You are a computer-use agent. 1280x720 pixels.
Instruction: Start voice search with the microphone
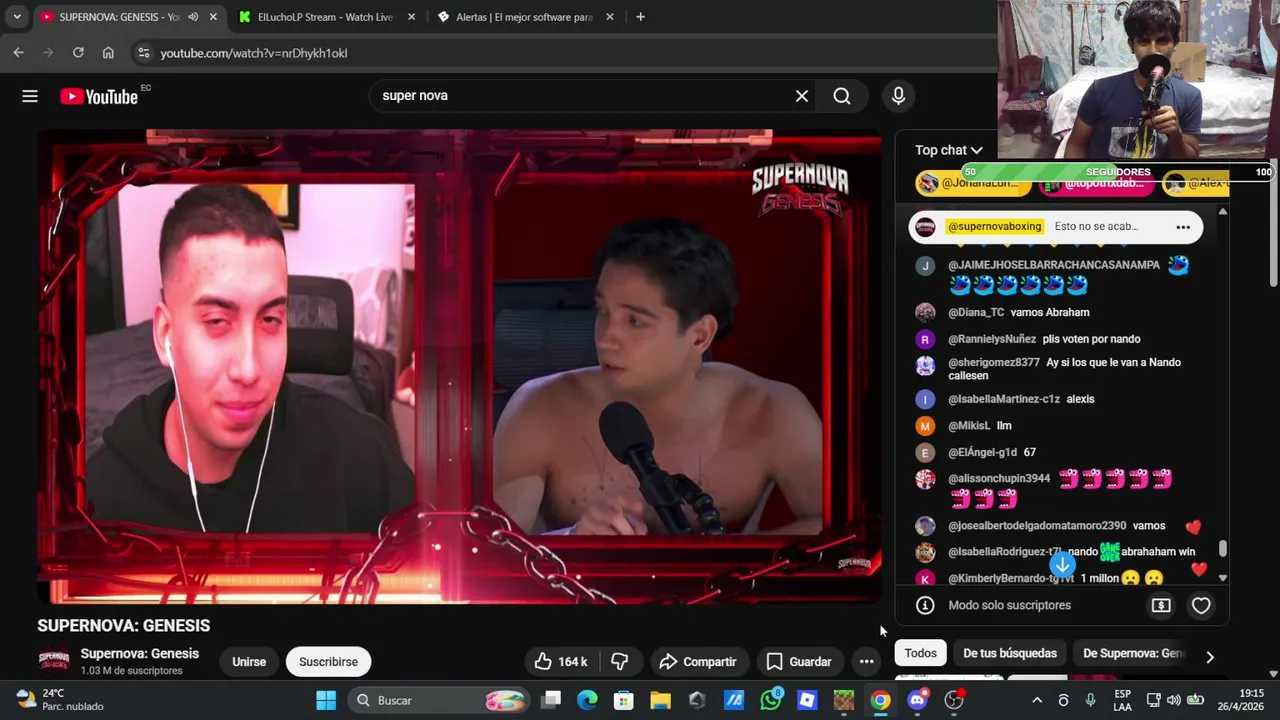click(898, 96)
